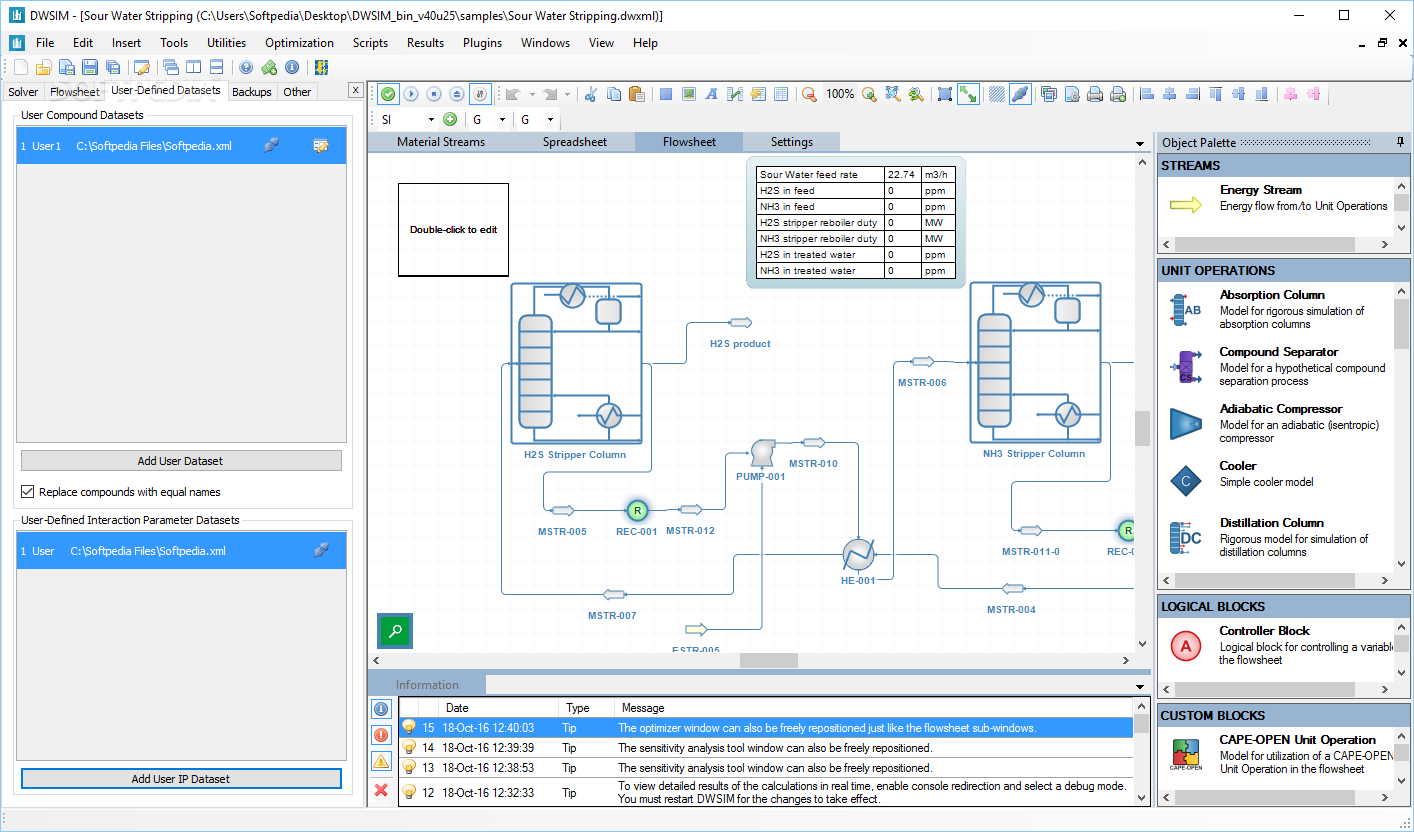This screenshot has height=832, width=1414.
Task: Click the red warning filter icon in Information
Action: pyautogui.click(x=381, y=735)
